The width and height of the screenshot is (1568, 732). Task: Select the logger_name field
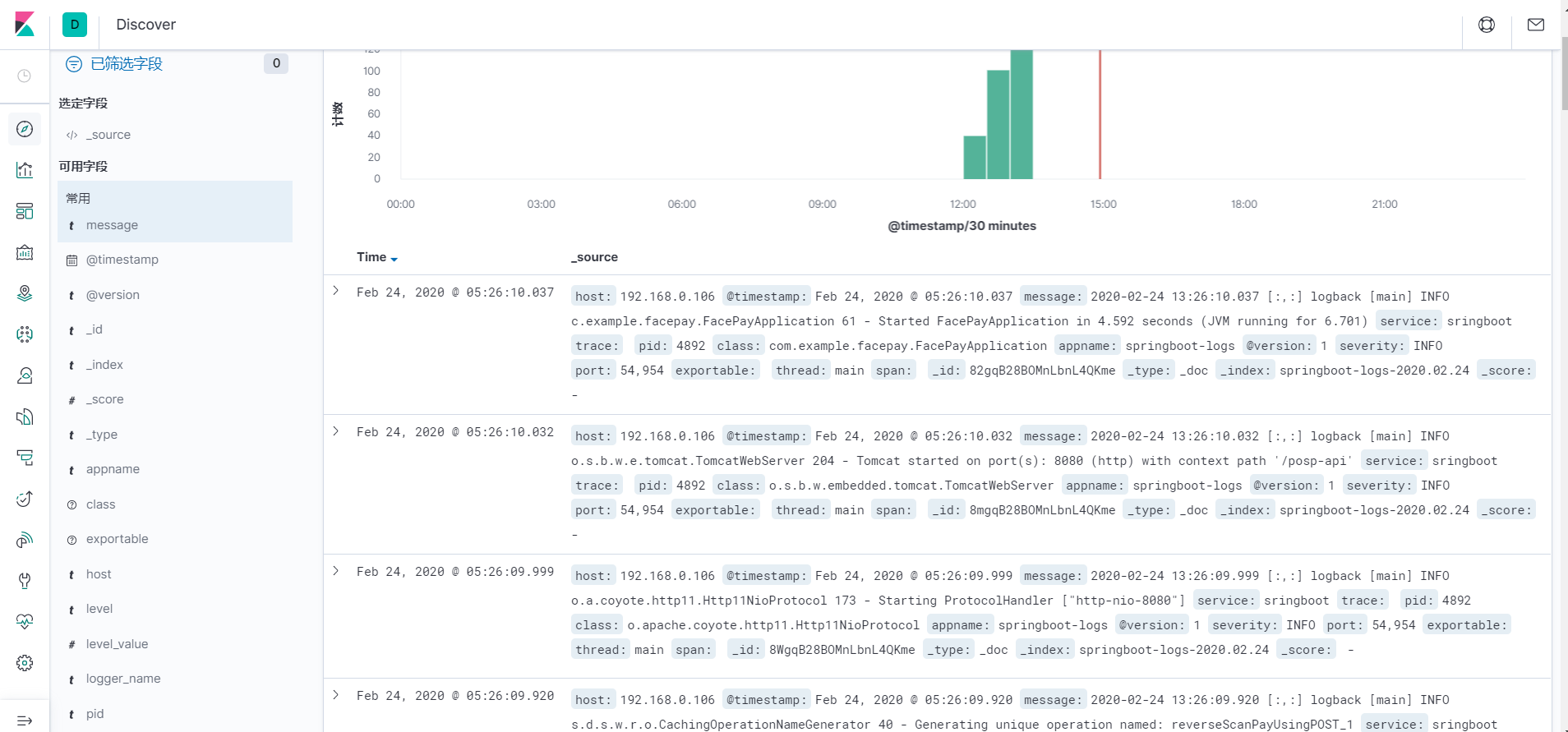(x=123, y=679)
